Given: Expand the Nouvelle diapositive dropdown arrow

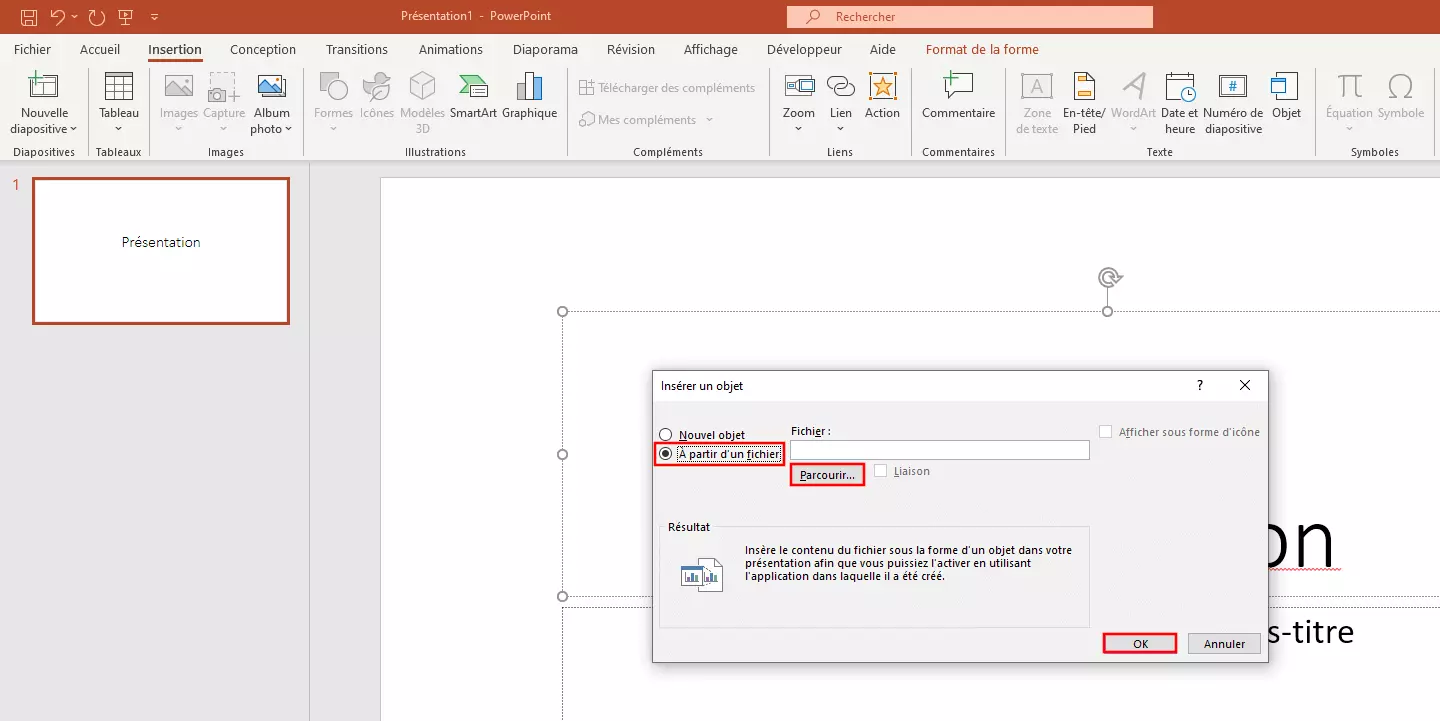Looking at the screenshot, I should point(73,129).
